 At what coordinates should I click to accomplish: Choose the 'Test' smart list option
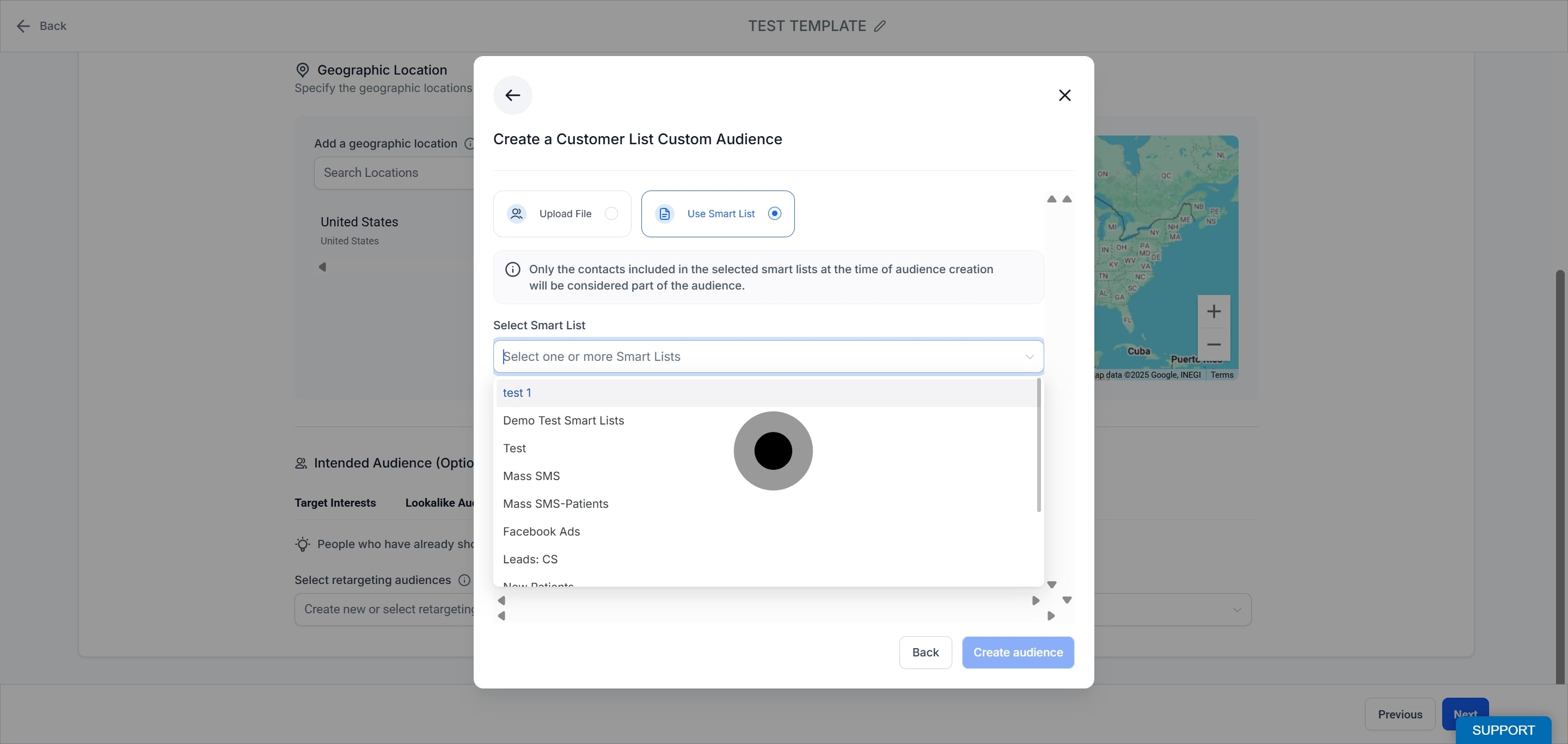click(x=767, y=448)
